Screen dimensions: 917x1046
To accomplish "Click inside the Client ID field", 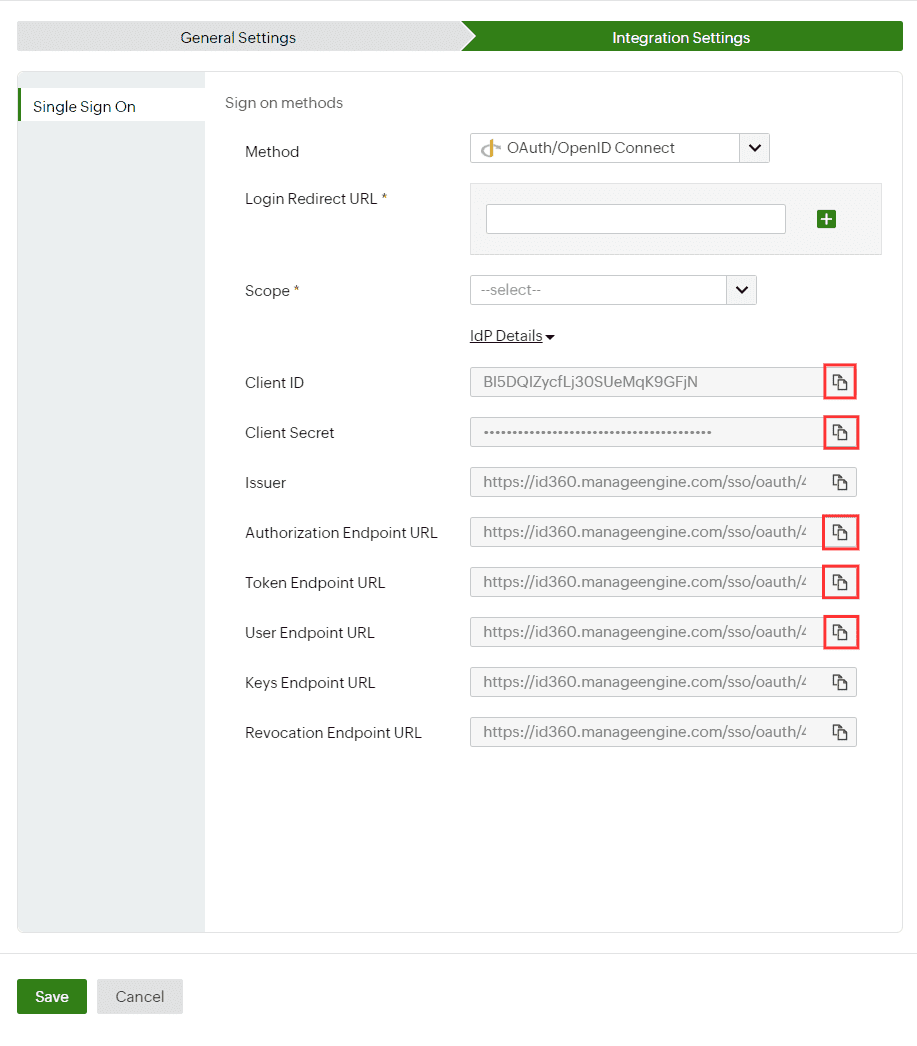I will coord(647,382).
